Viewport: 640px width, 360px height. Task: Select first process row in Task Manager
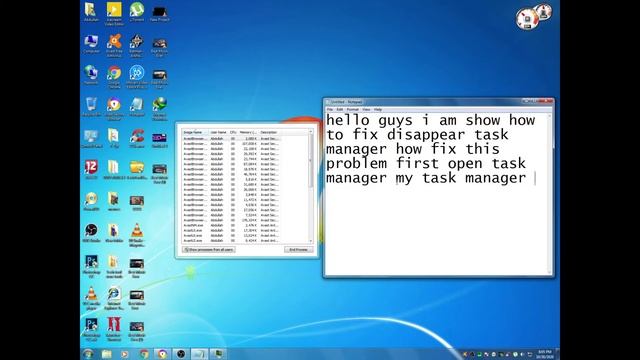(232, 138)
